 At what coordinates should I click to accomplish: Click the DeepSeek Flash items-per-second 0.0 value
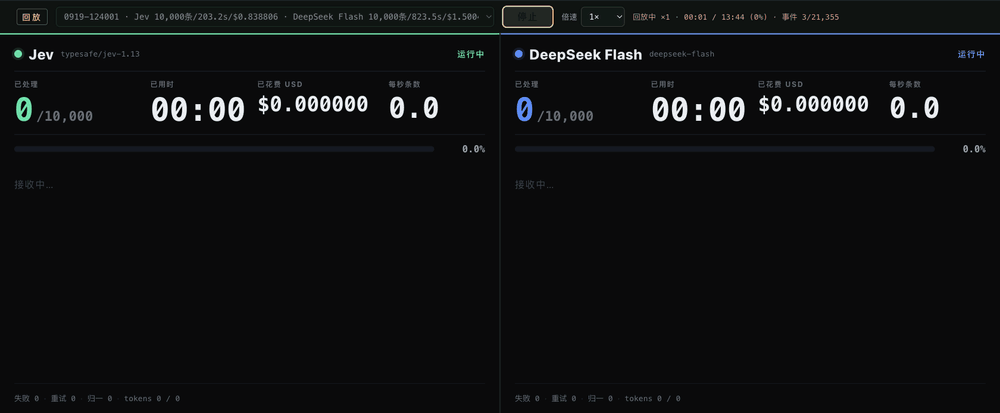pos(915,108)
